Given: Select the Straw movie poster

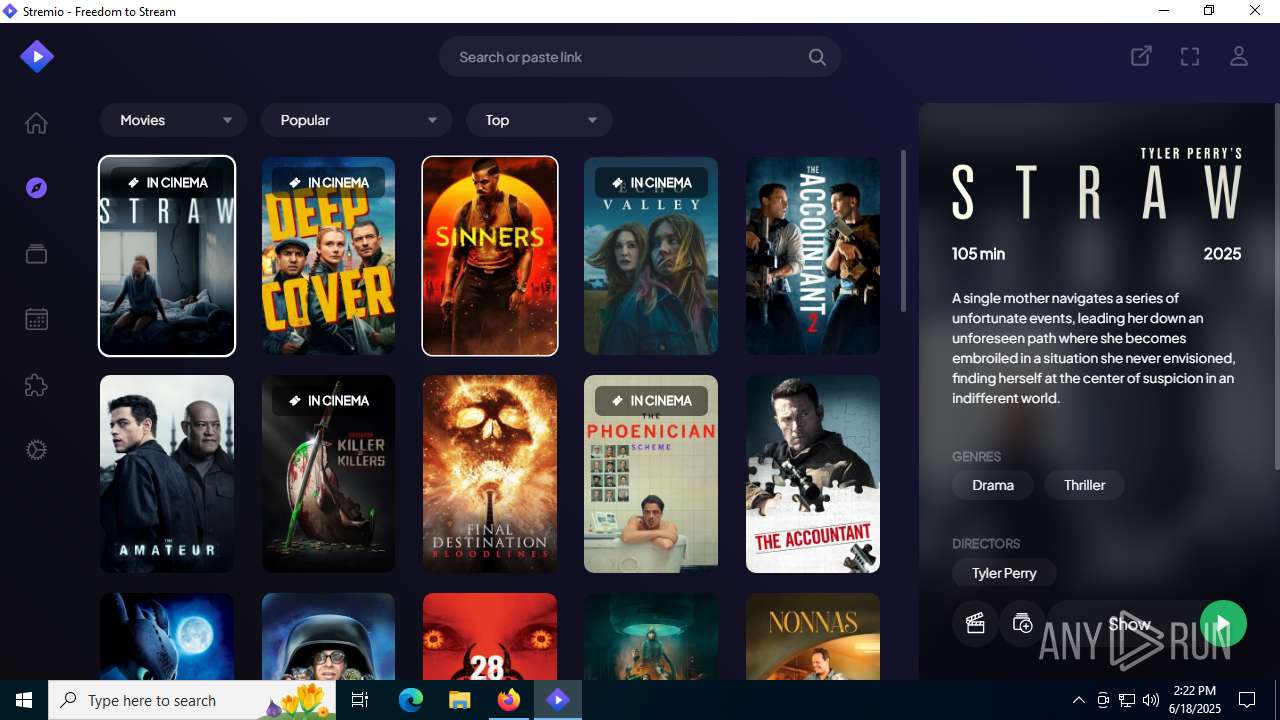Looking at the screenshot, I should coord(167,256).
